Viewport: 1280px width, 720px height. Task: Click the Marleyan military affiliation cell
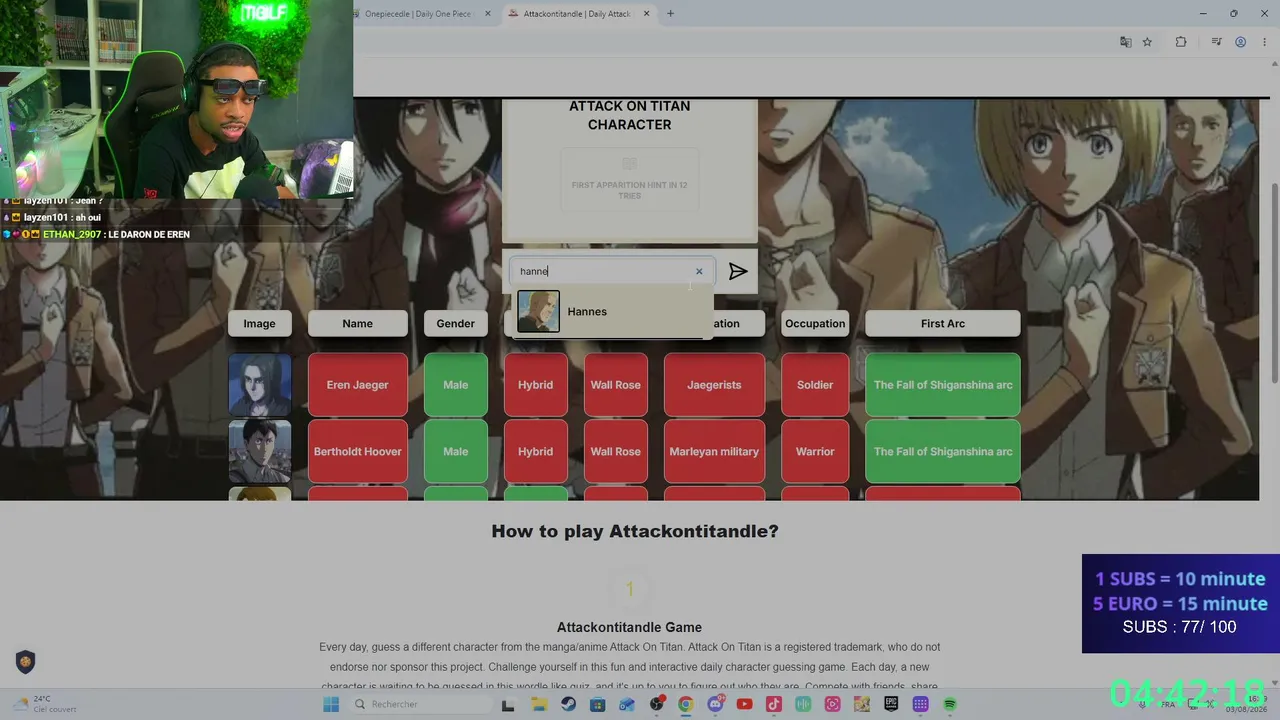(714, 451)
